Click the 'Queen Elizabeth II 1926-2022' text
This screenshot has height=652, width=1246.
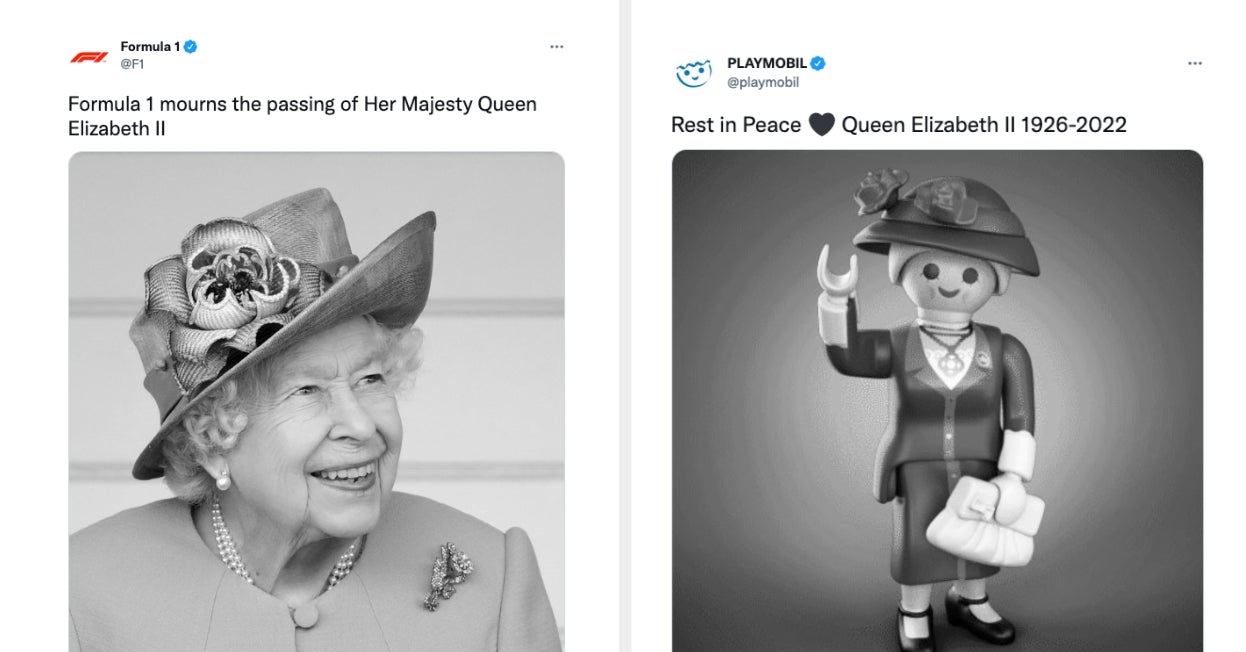point(984,125)
